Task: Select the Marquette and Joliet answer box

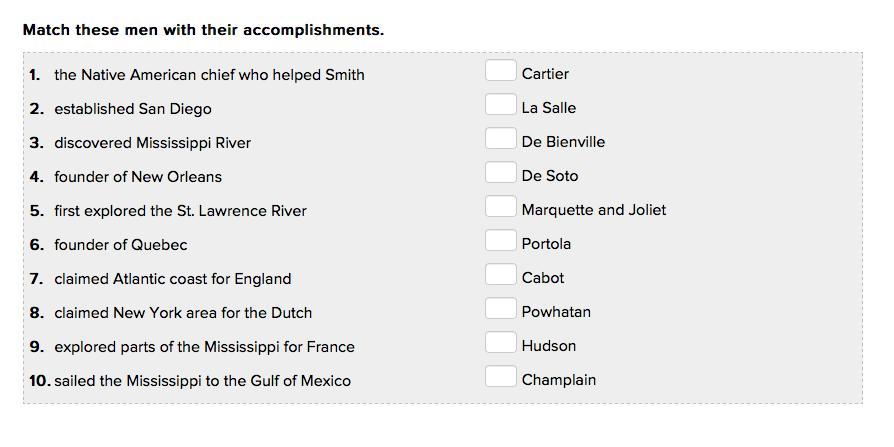Action: pos(500,207)
